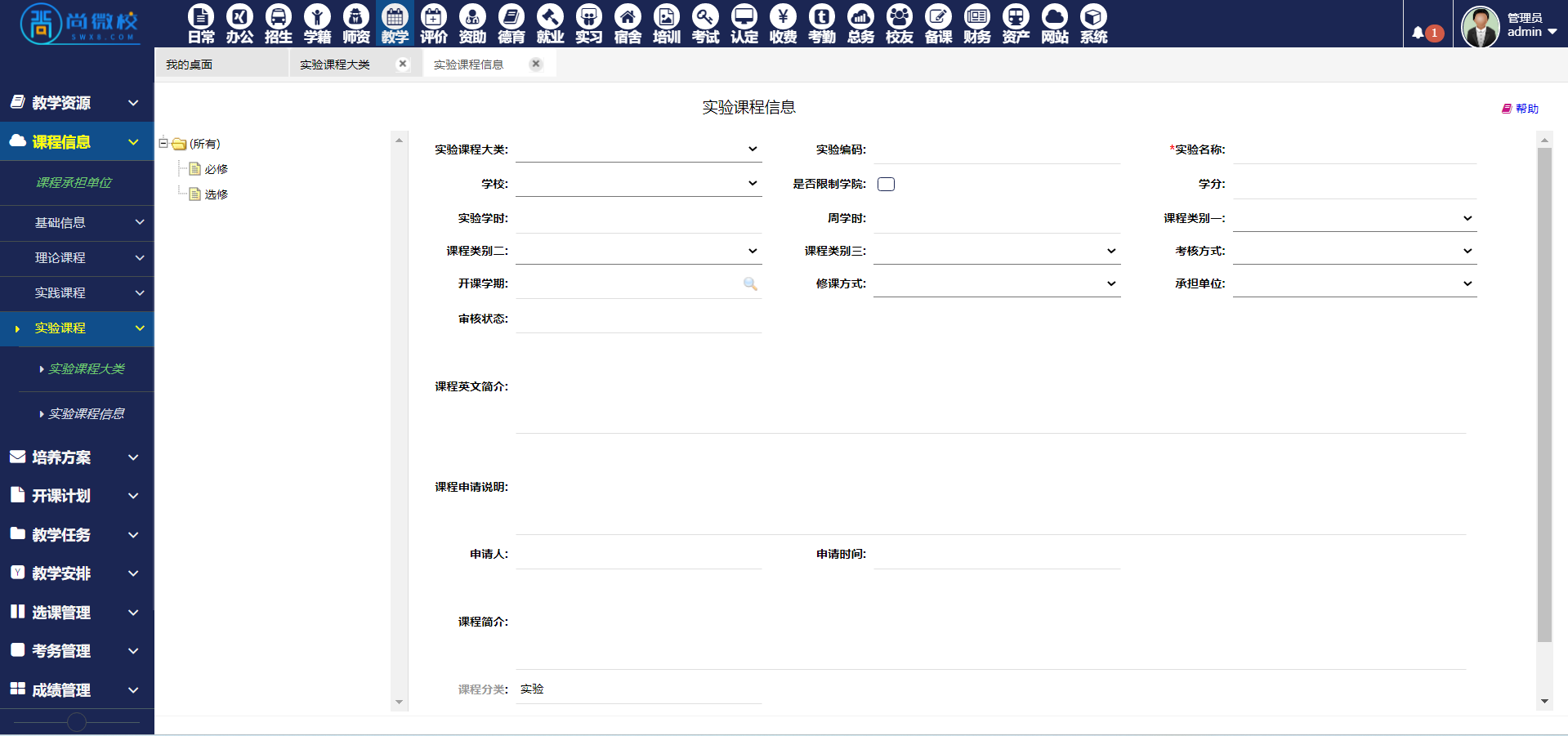The height and width of the screenshot is (736, 1568).
Task: Collapse the 实验课程 sidebar section
Action: pos(77,328)
